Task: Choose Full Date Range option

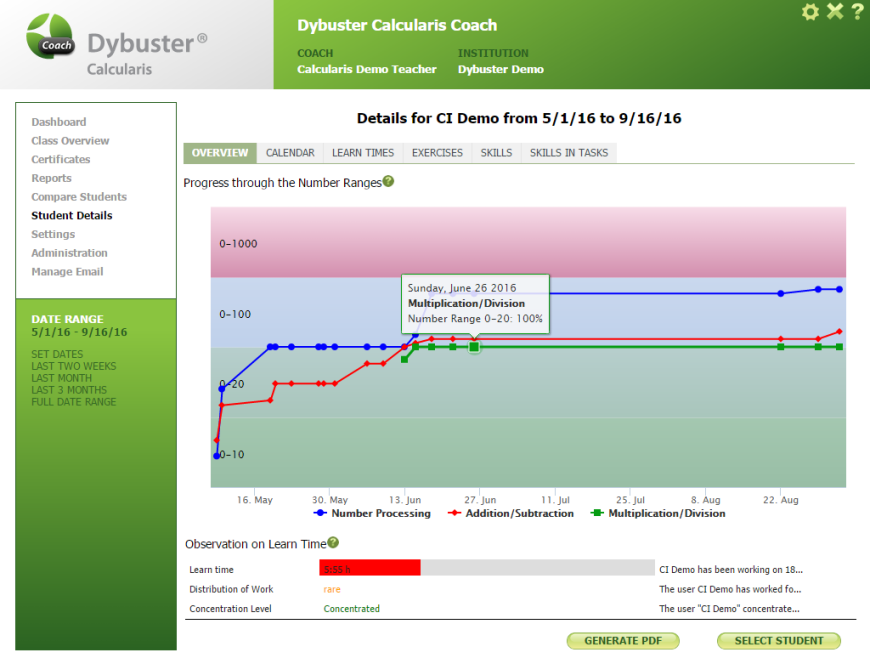Action: click(74, 402)
